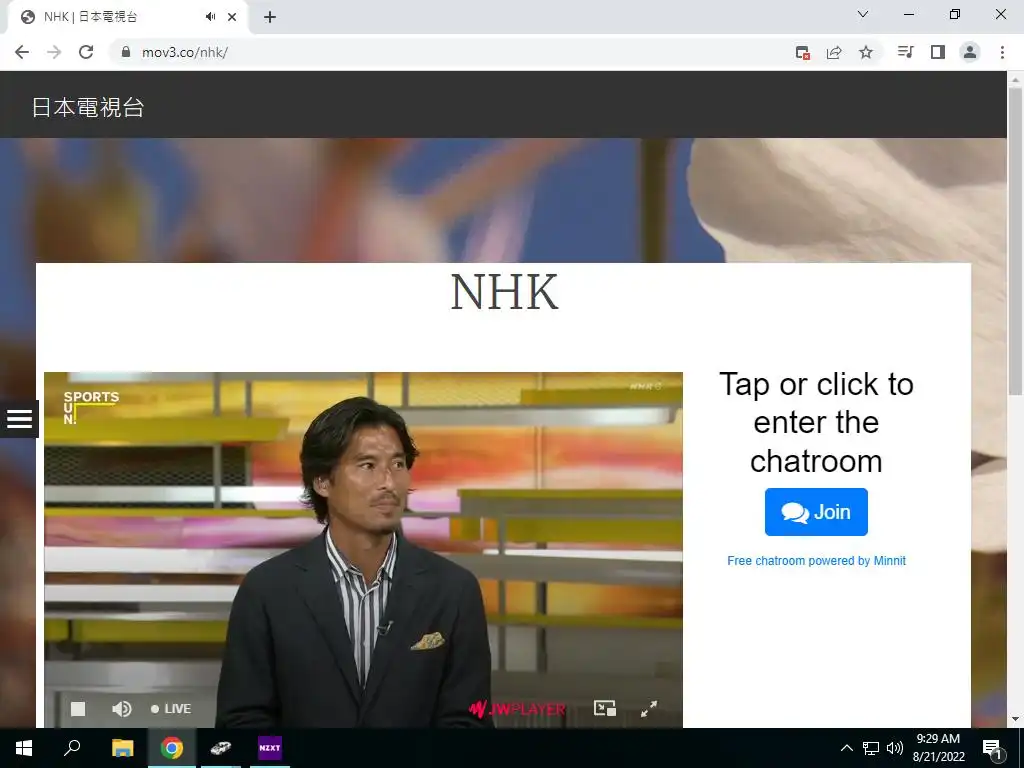Share this page via share icon
This screenshot has width=1024, height=768.
(x=834, y=52)
